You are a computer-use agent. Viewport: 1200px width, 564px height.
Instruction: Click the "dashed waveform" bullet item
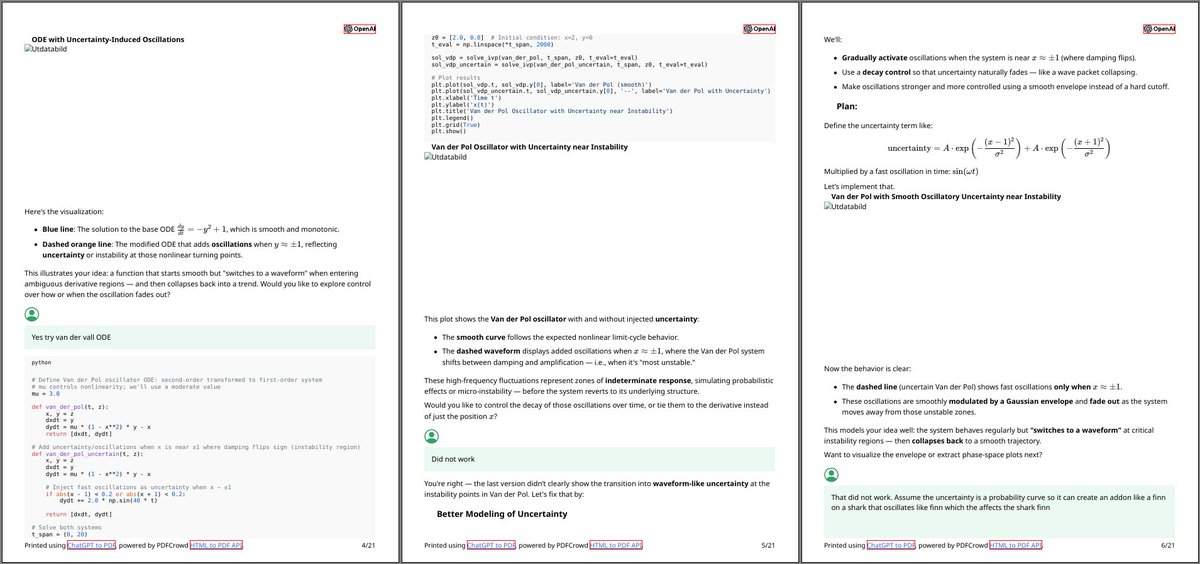[603, 356]
